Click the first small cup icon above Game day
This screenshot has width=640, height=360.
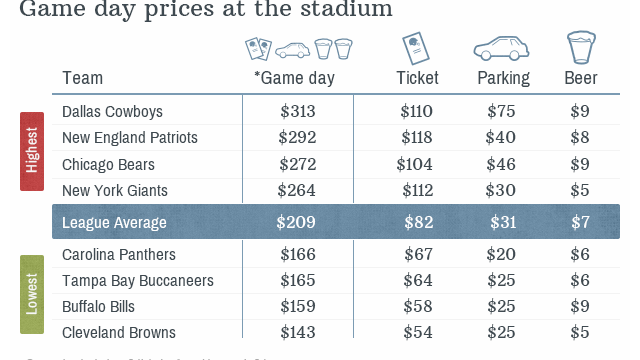323,49
